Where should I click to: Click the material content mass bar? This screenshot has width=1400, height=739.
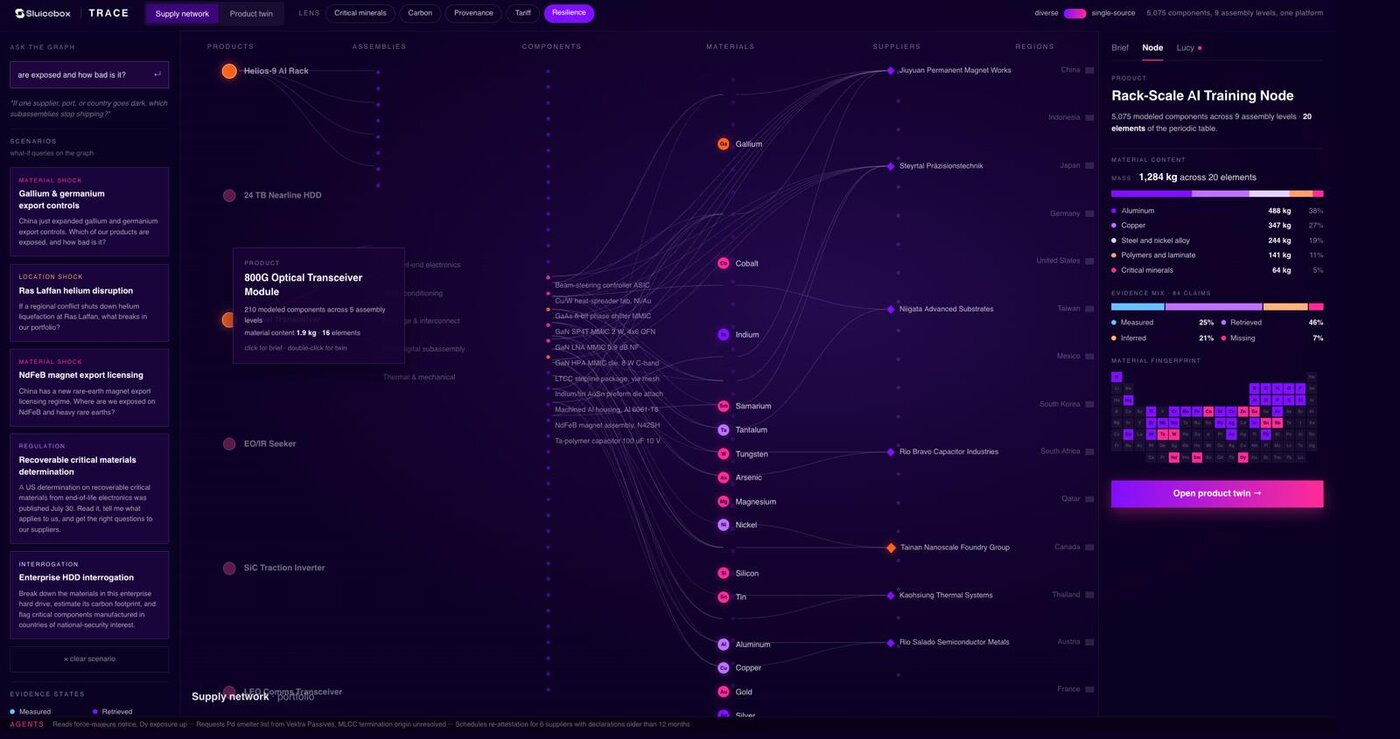(x=1217, y=194)
